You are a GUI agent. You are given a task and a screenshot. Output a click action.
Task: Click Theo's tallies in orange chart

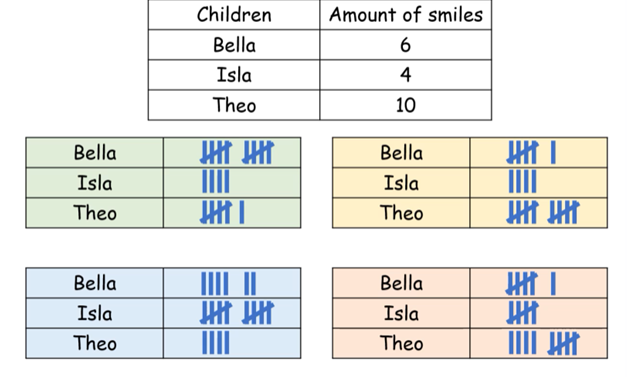(x=544, y=343)
